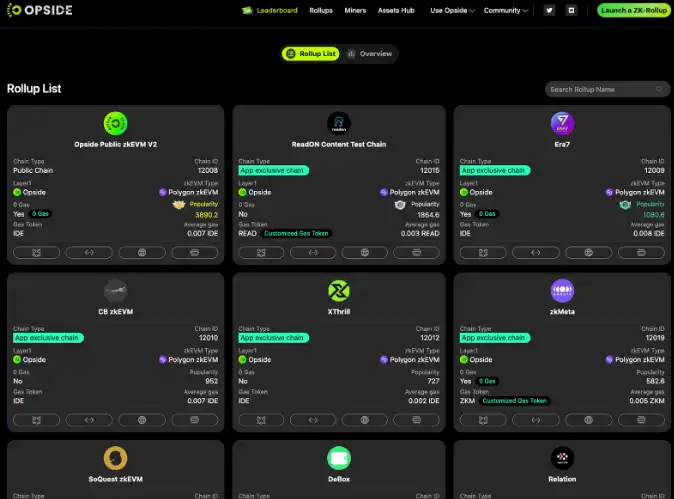Image resolution: width=674 pixels, height=499 pixels.
Task: Click bridge arrows button on XThrill card
Action: click(313, 420)
